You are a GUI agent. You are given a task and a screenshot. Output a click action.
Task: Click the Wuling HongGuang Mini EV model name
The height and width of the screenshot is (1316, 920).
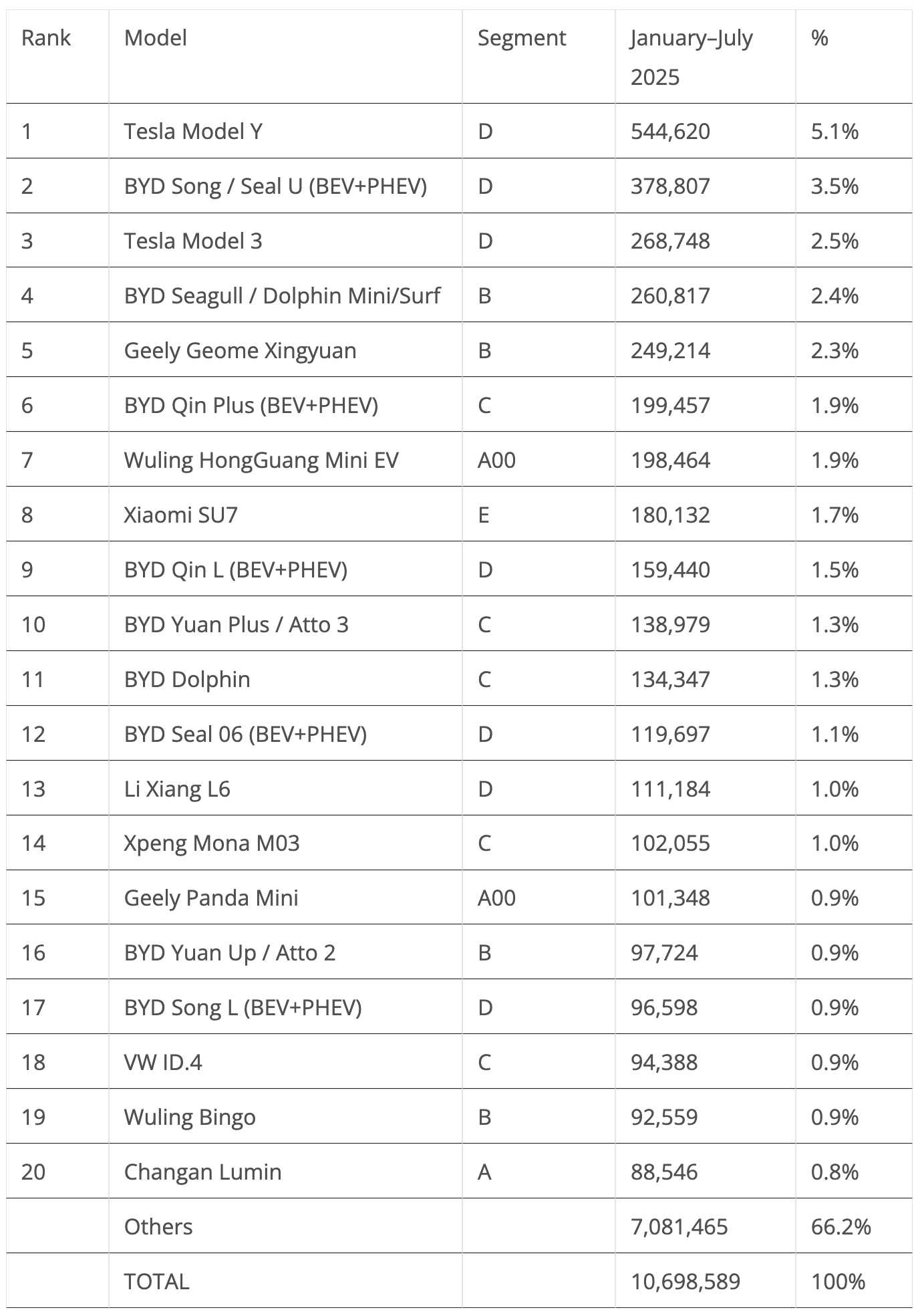coord(261,460)
